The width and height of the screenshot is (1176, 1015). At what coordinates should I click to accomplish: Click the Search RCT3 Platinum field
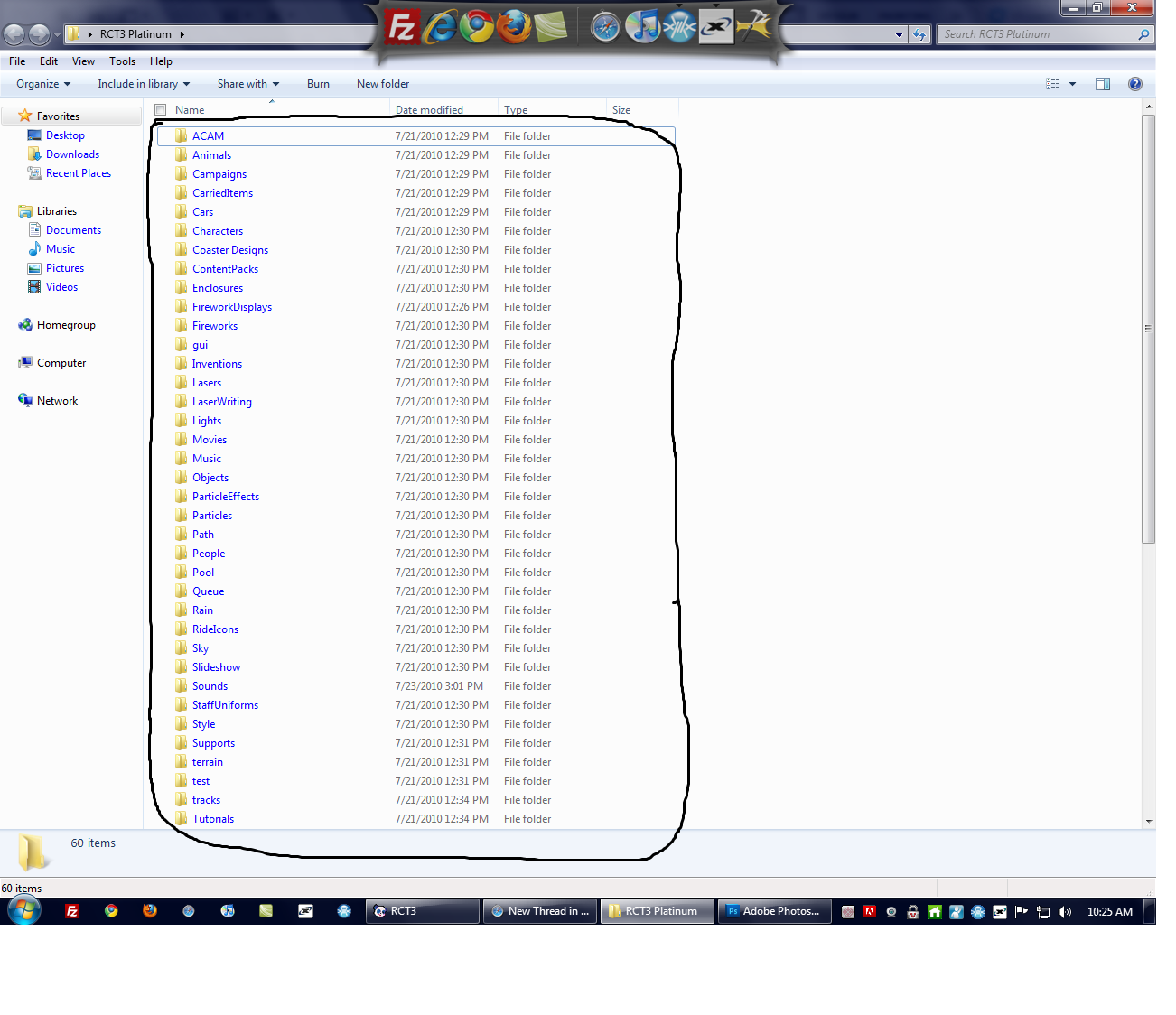(1037, 34)
